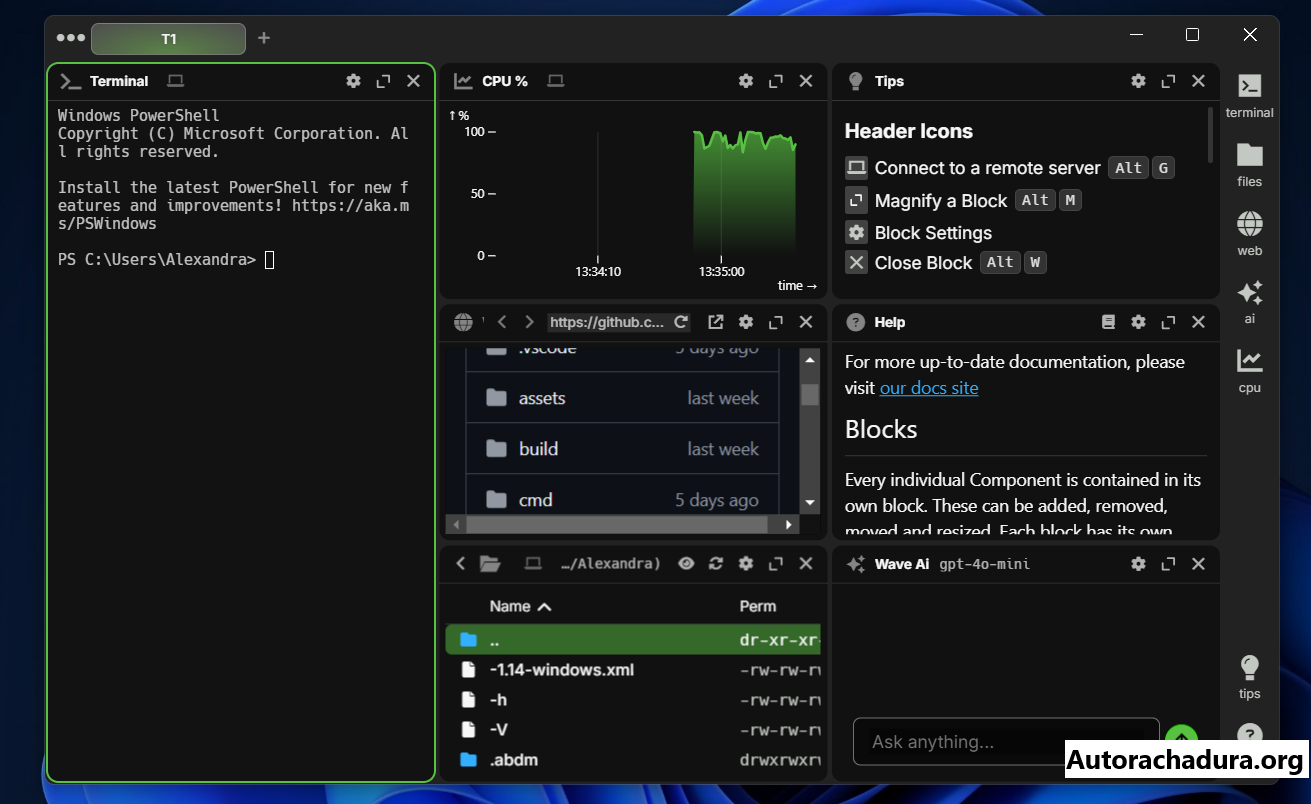This screenshot has width=1311, height=804.
Task: Click the ../Alexandra) path in files block
Action: (x=611, y=564)
